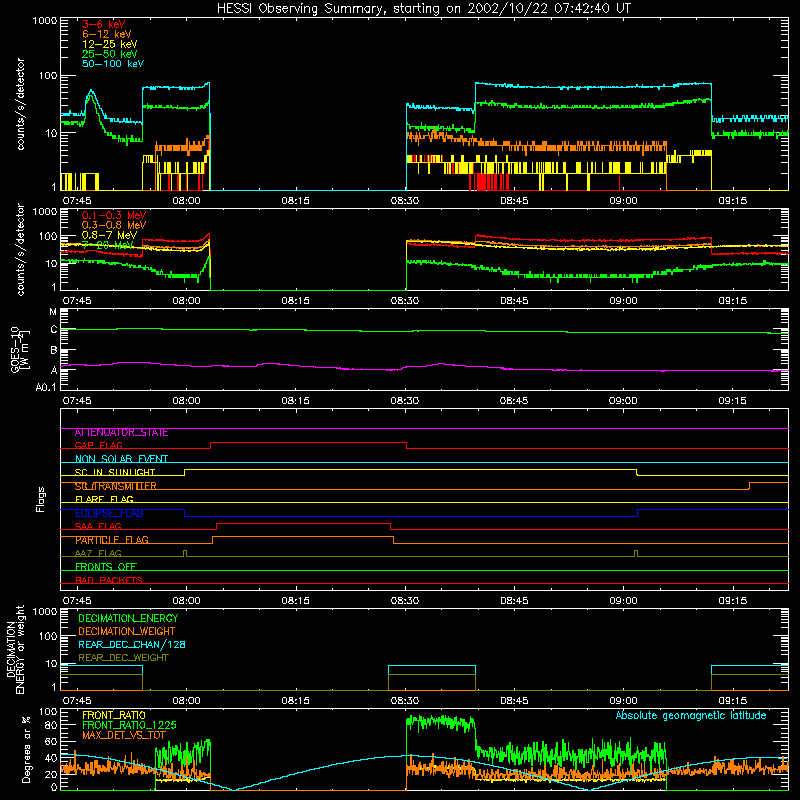Click the REAR_DEC_WEIGHT legend label
This screenshot has width=800, height=800.
tap(123, 658)
